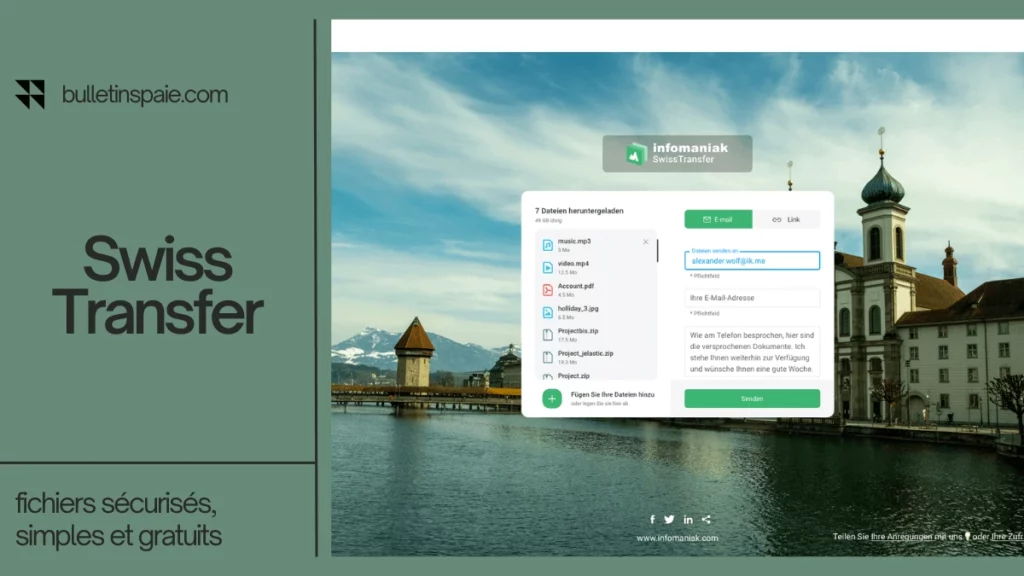Click the file list scrollbar
Viewport: 1024px width, 576px height.
click(x=657, y=252)
